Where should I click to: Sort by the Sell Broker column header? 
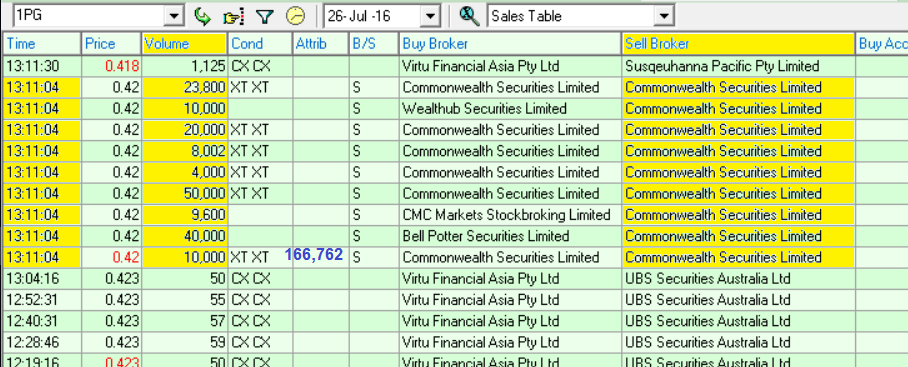pos(738,43)
